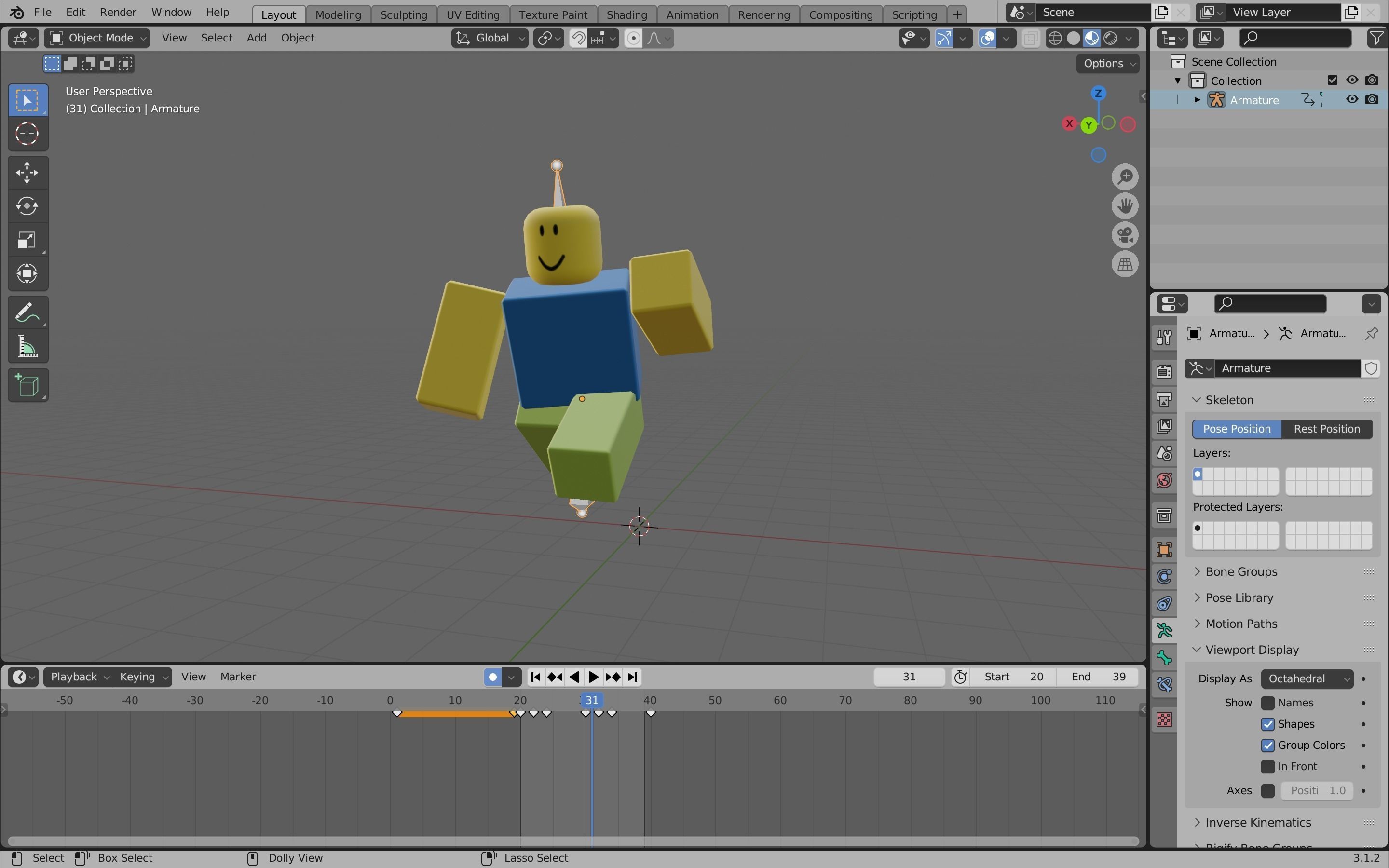Expand the Bone Groups panel

tap(1240, 572)
